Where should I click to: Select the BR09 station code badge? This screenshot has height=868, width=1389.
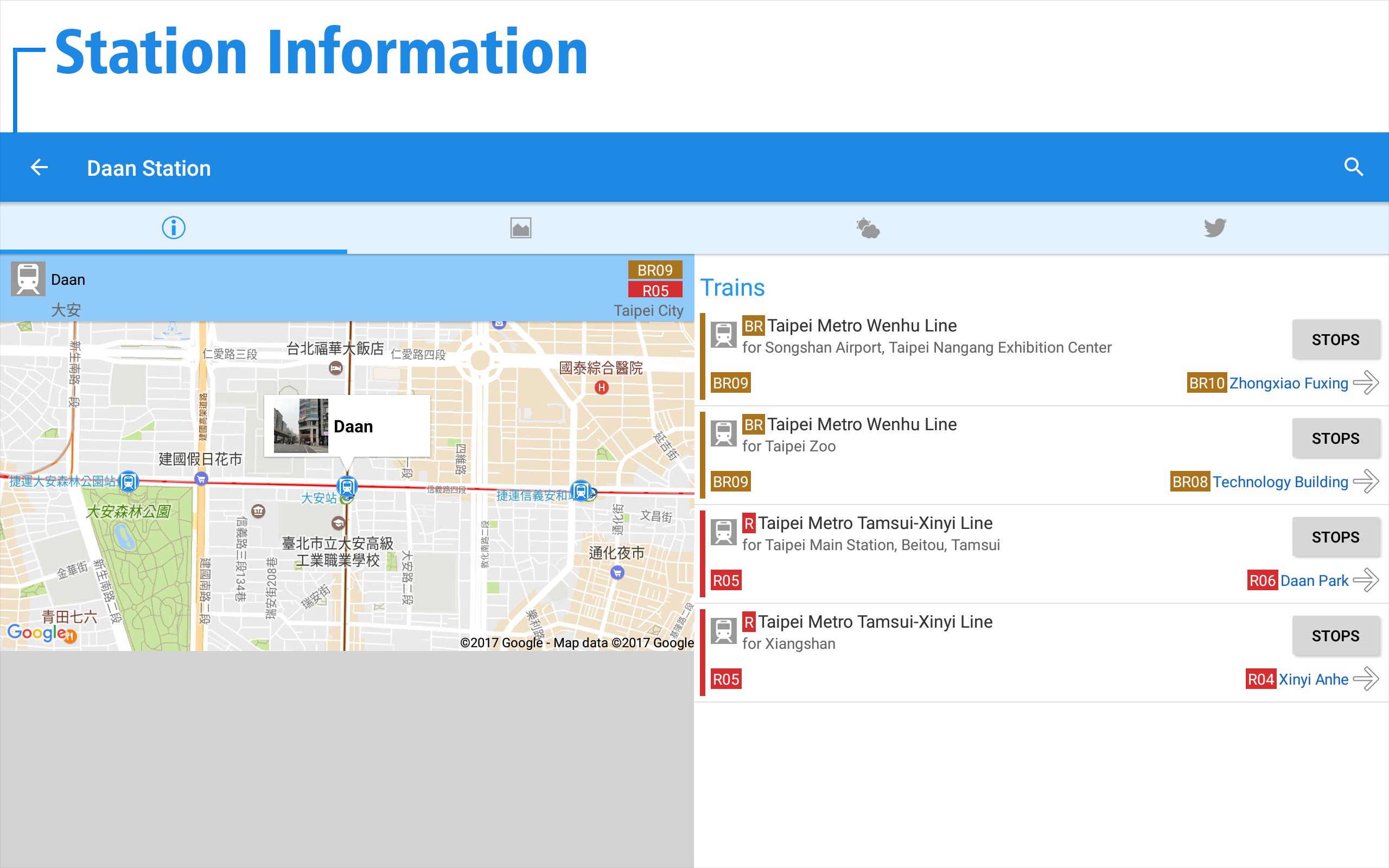655,270
